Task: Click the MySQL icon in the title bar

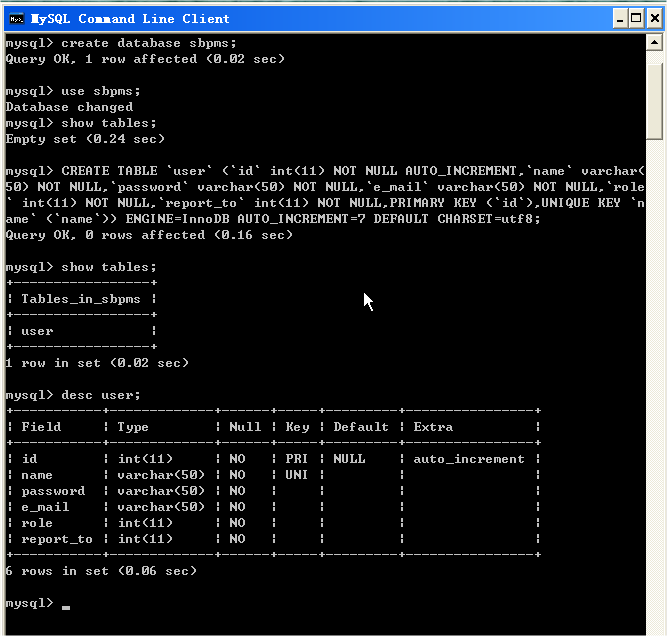Action: [17, 19]
